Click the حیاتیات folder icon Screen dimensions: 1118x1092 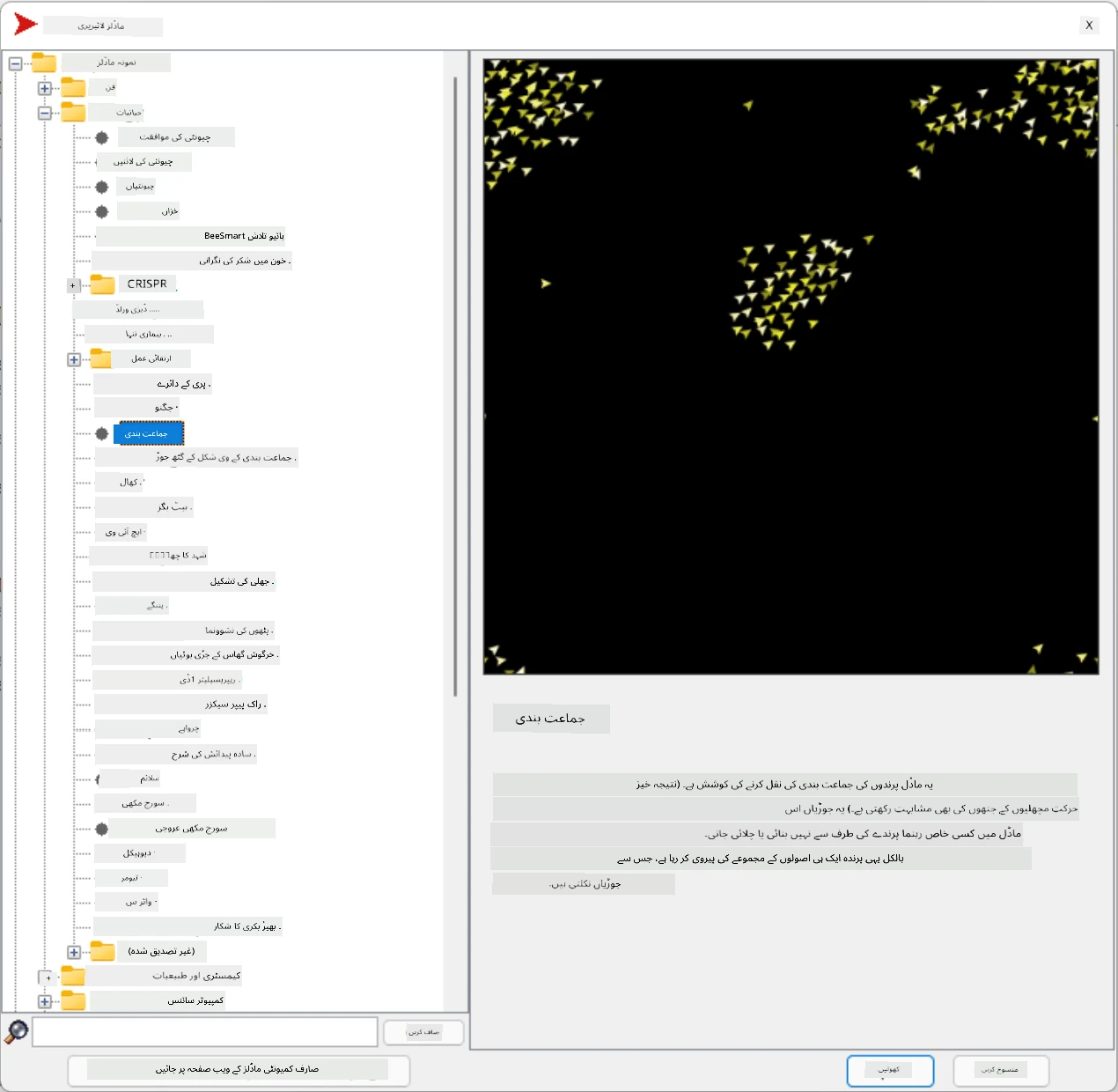pyautogui.click(x=73, y=112)
